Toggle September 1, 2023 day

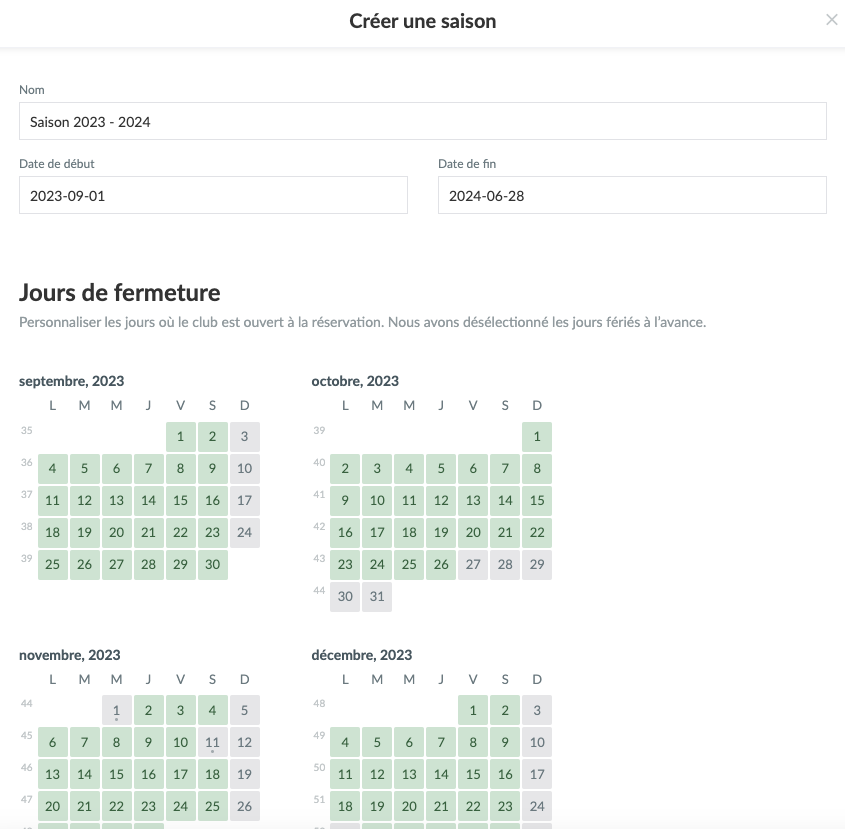180,436
